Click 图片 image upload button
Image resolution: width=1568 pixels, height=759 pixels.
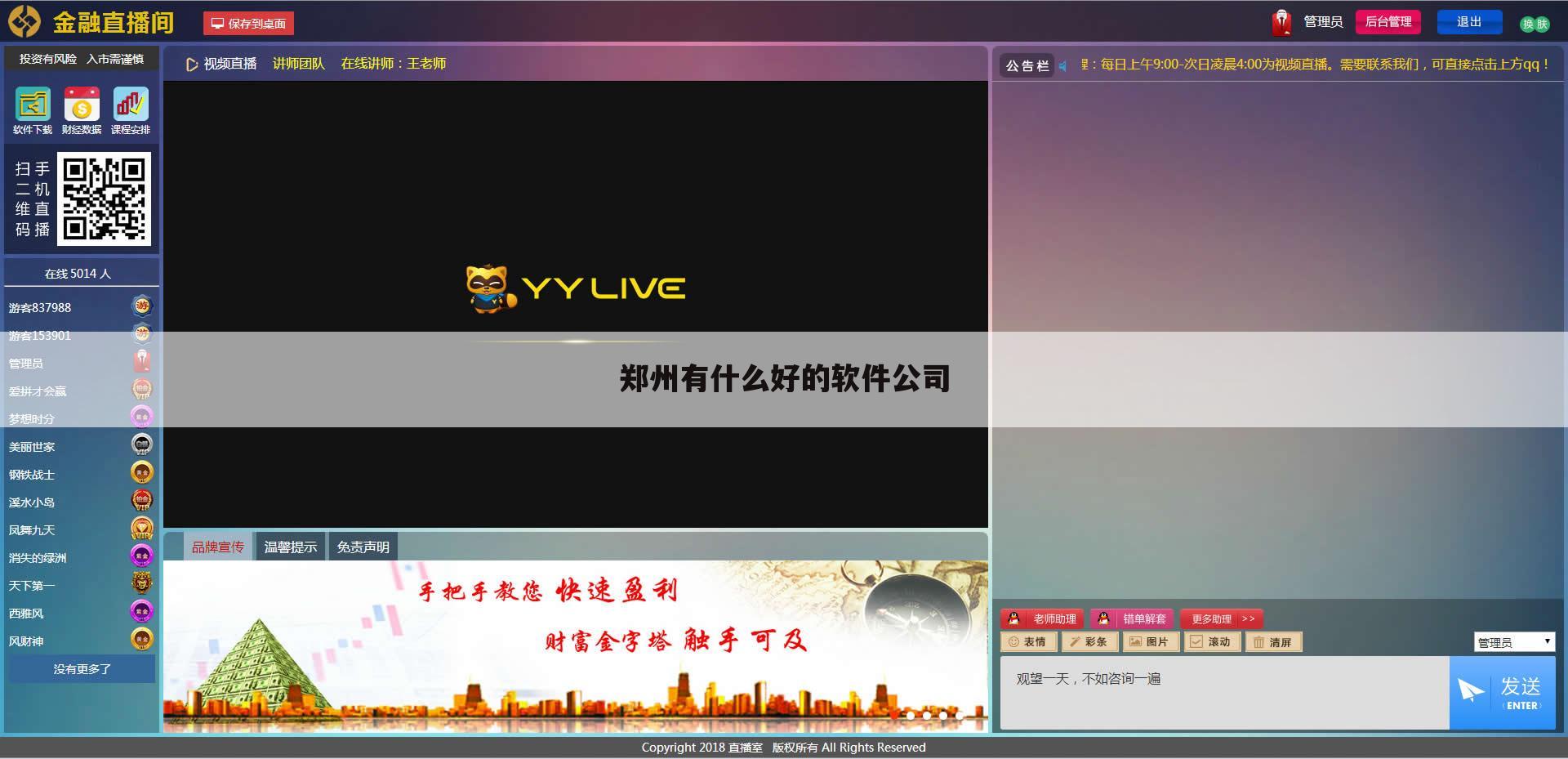(x=1151, y=642)
